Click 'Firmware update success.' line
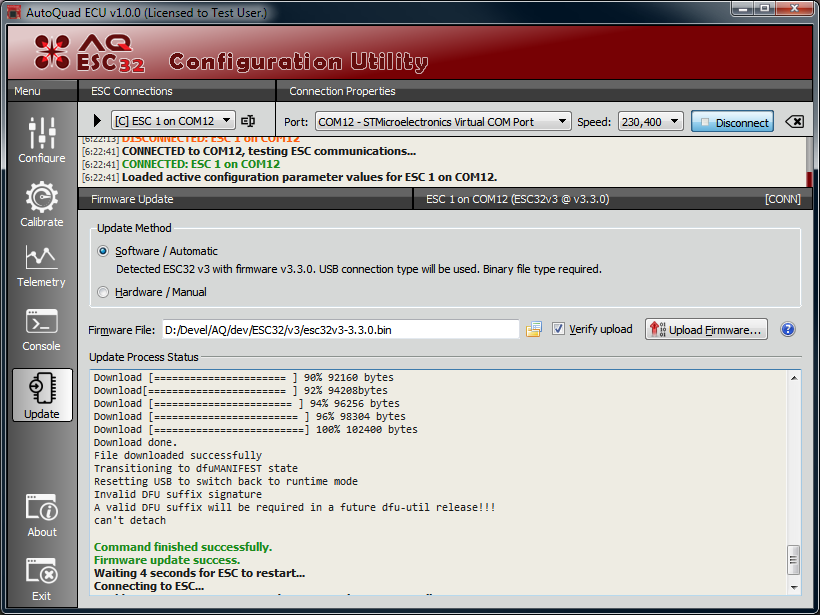Screen dimensions: 820x615 point(167,560)
